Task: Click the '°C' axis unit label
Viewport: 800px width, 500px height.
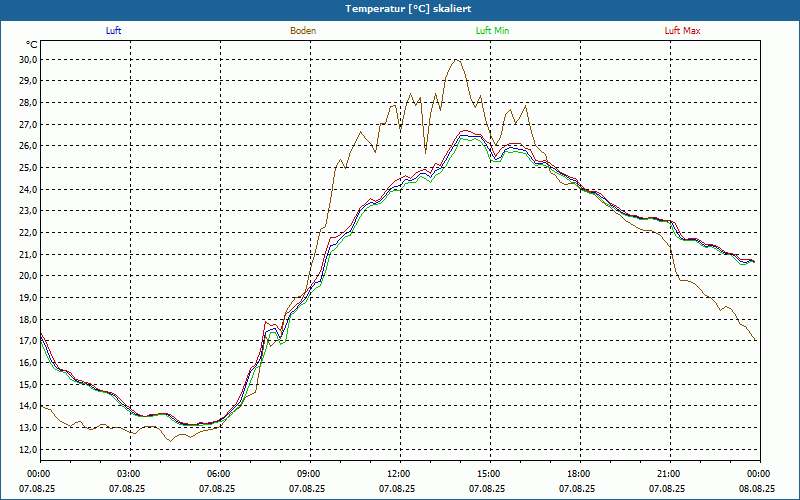Action: (32, 45)
